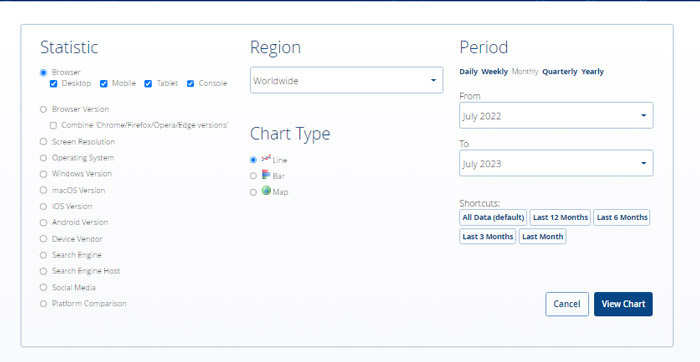Toggle the Console checkbox
This screenshot has height=362, width=700.
point(191,83)
